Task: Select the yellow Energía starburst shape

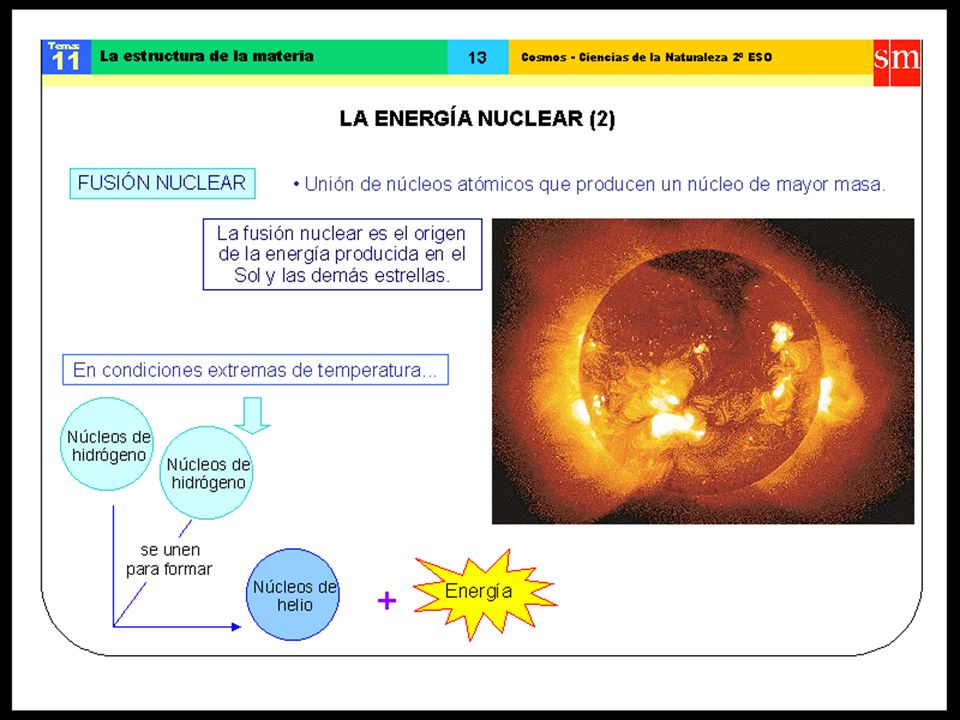Action: click(484, 594)
